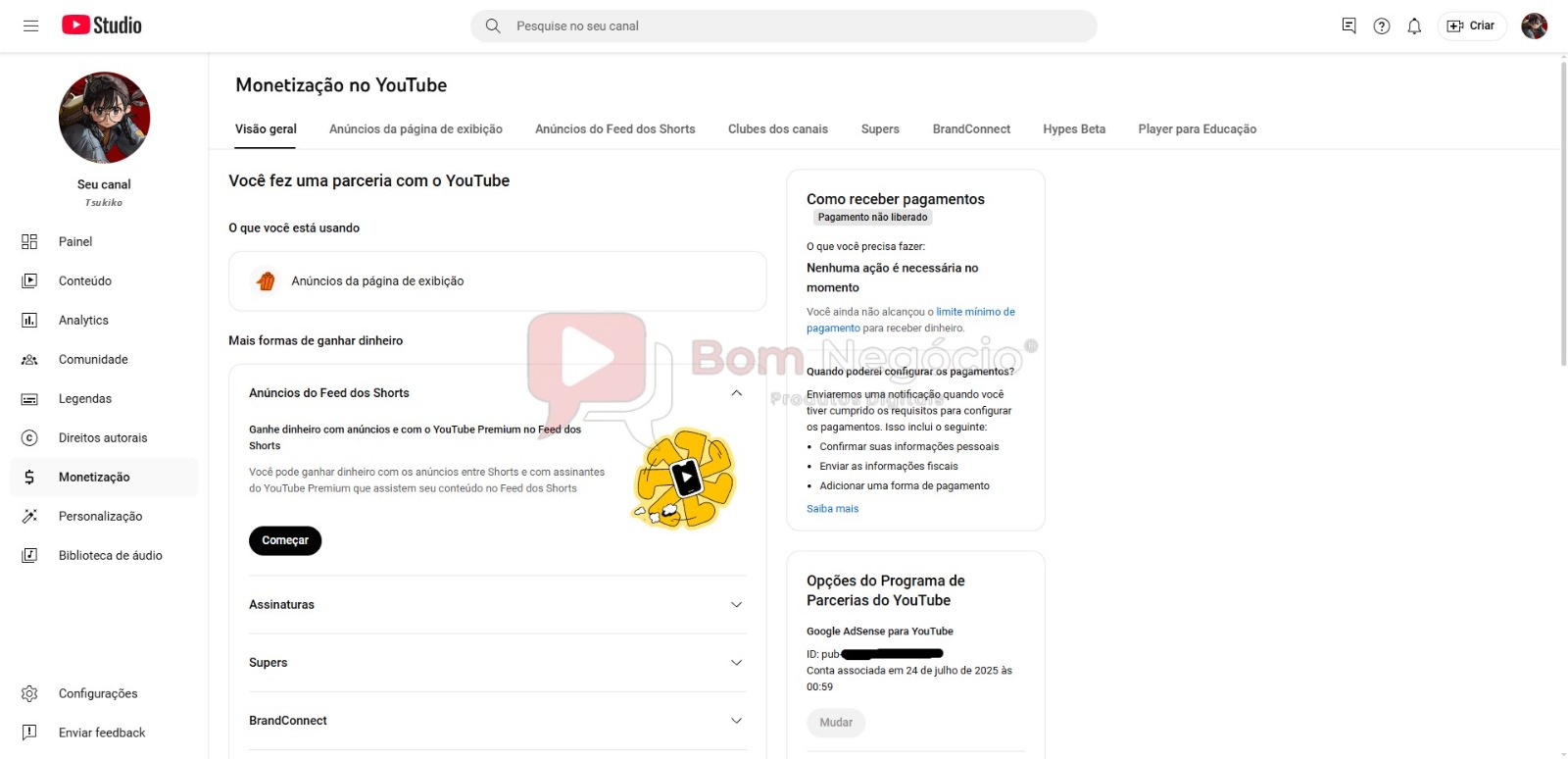Viewport: 1568px width, 759px height.
Task: Click the Biblioteca de áudio icon
Action: coord(29,555)
